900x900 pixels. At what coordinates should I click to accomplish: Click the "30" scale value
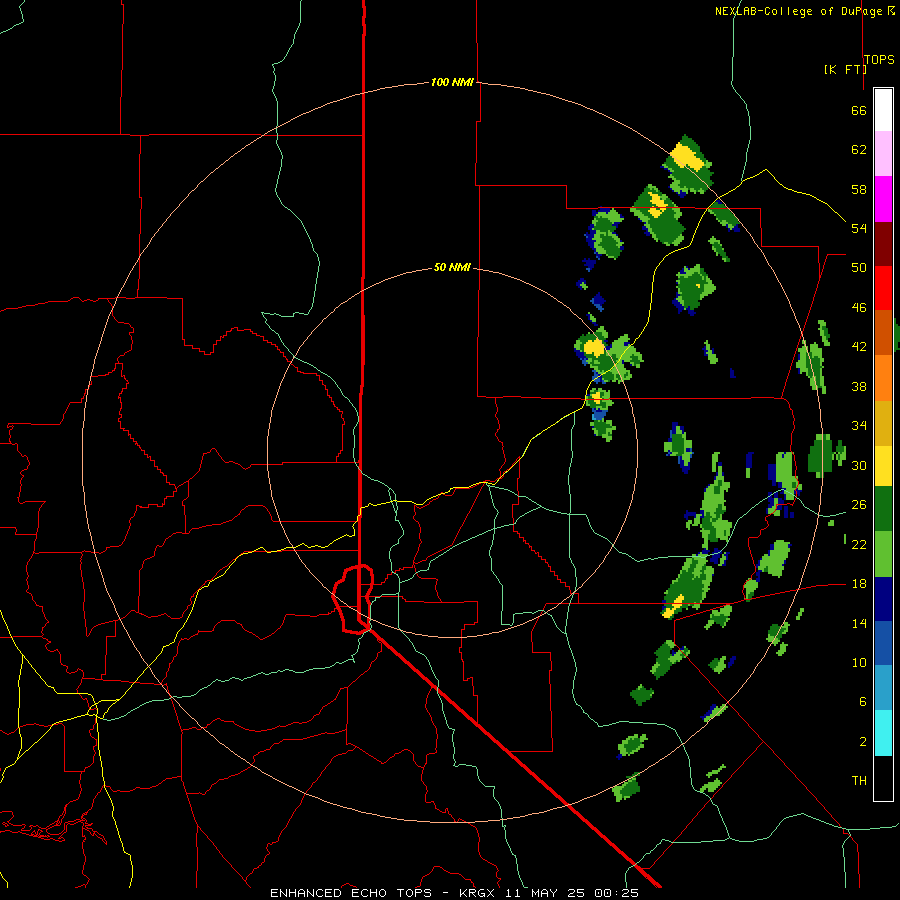pos(859,465)
